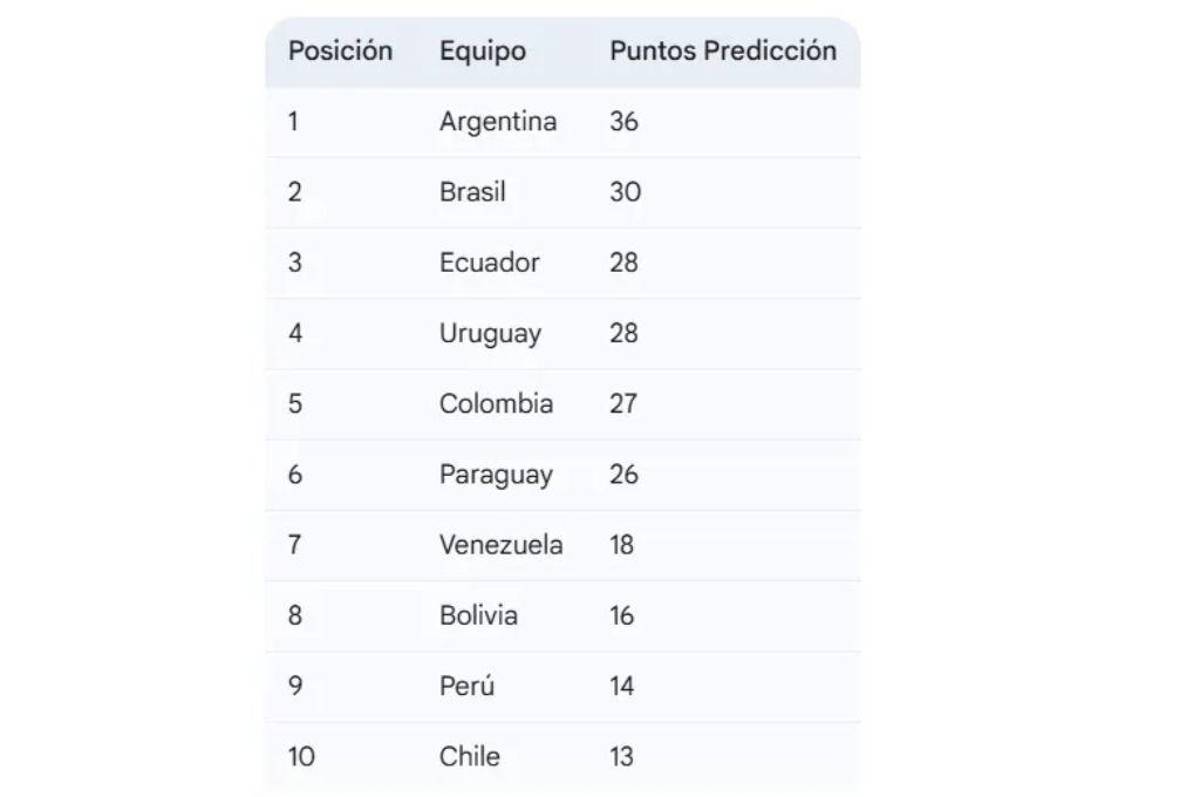Click Paraguay's 26 points value
Screen dimensions: 1200x797
[623, 474]
